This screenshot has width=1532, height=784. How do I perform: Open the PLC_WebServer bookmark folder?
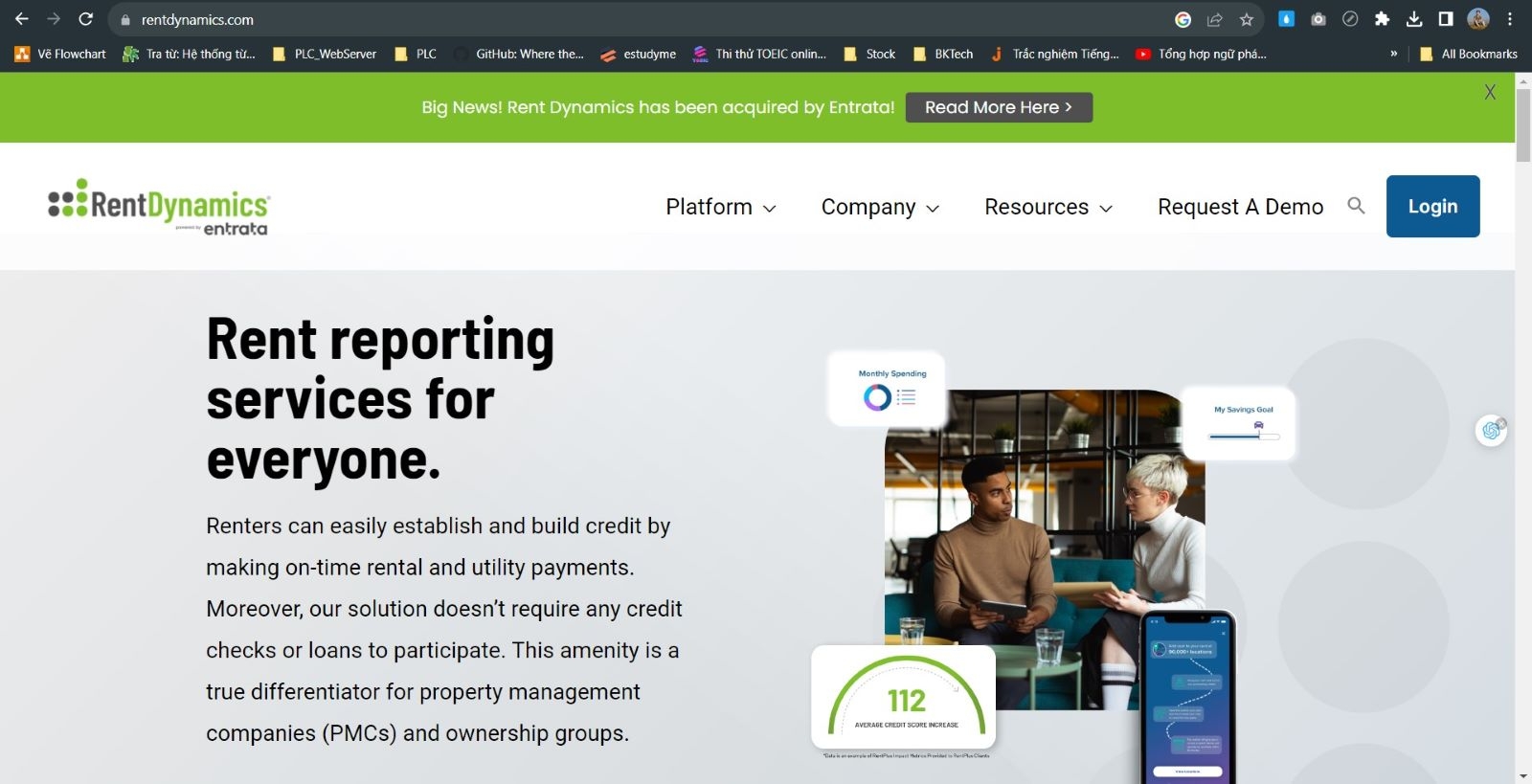click(x=325, y=55)
